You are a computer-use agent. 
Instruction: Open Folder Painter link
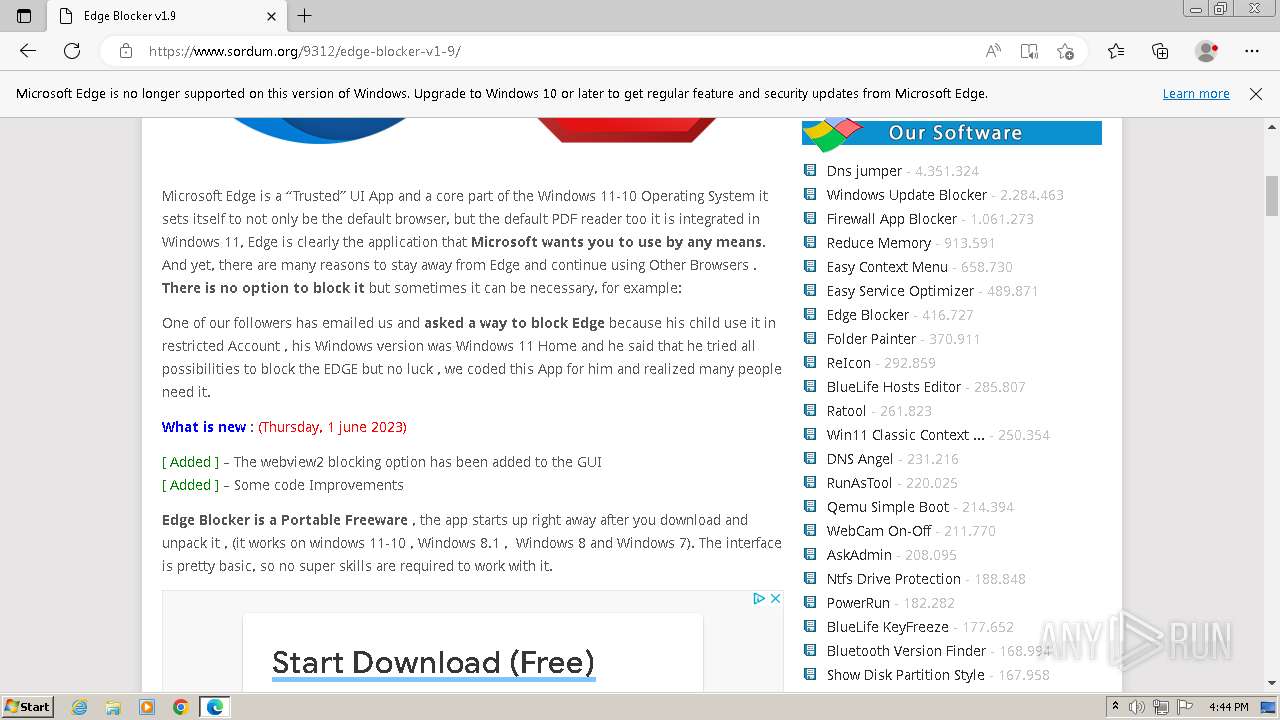[871, 339]
